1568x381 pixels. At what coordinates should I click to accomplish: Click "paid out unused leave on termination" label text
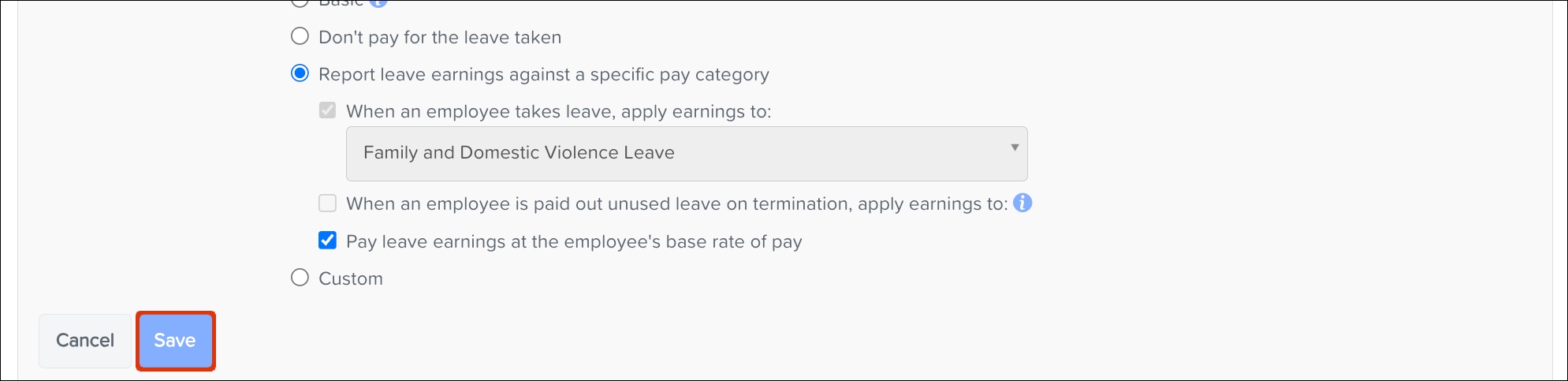(x=676, y=204)
